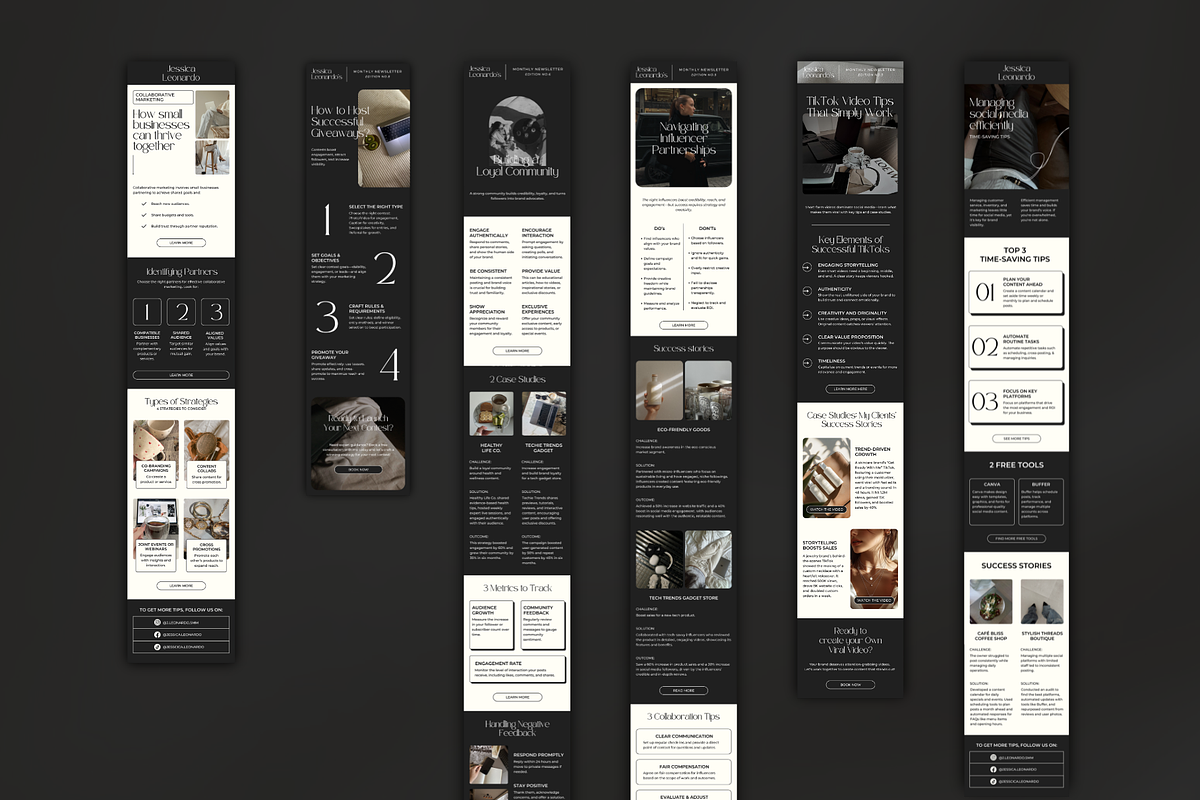
Task: Click the arrow icon beside Creativity and Originality
Action: tap(807, 314)
